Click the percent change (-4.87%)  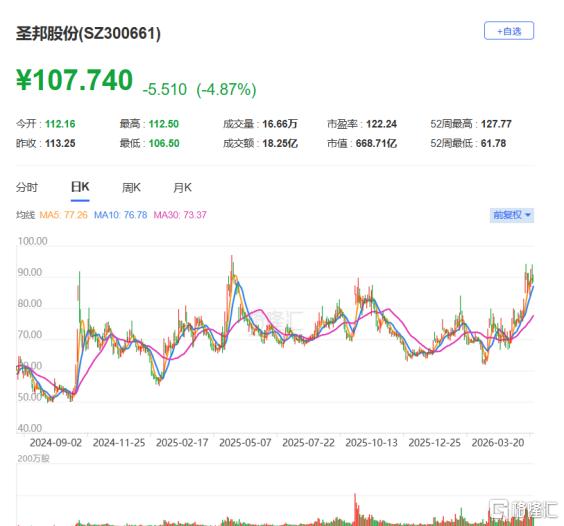point(226,89)
